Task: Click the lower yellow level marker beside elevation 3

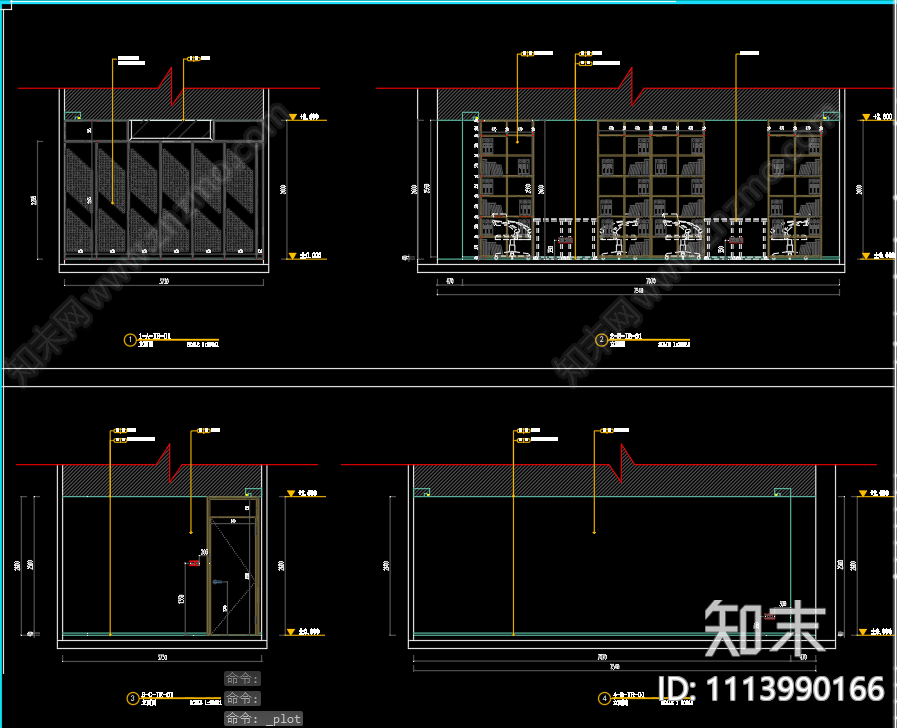Action: pyautogui.click(x=291, y=632)
